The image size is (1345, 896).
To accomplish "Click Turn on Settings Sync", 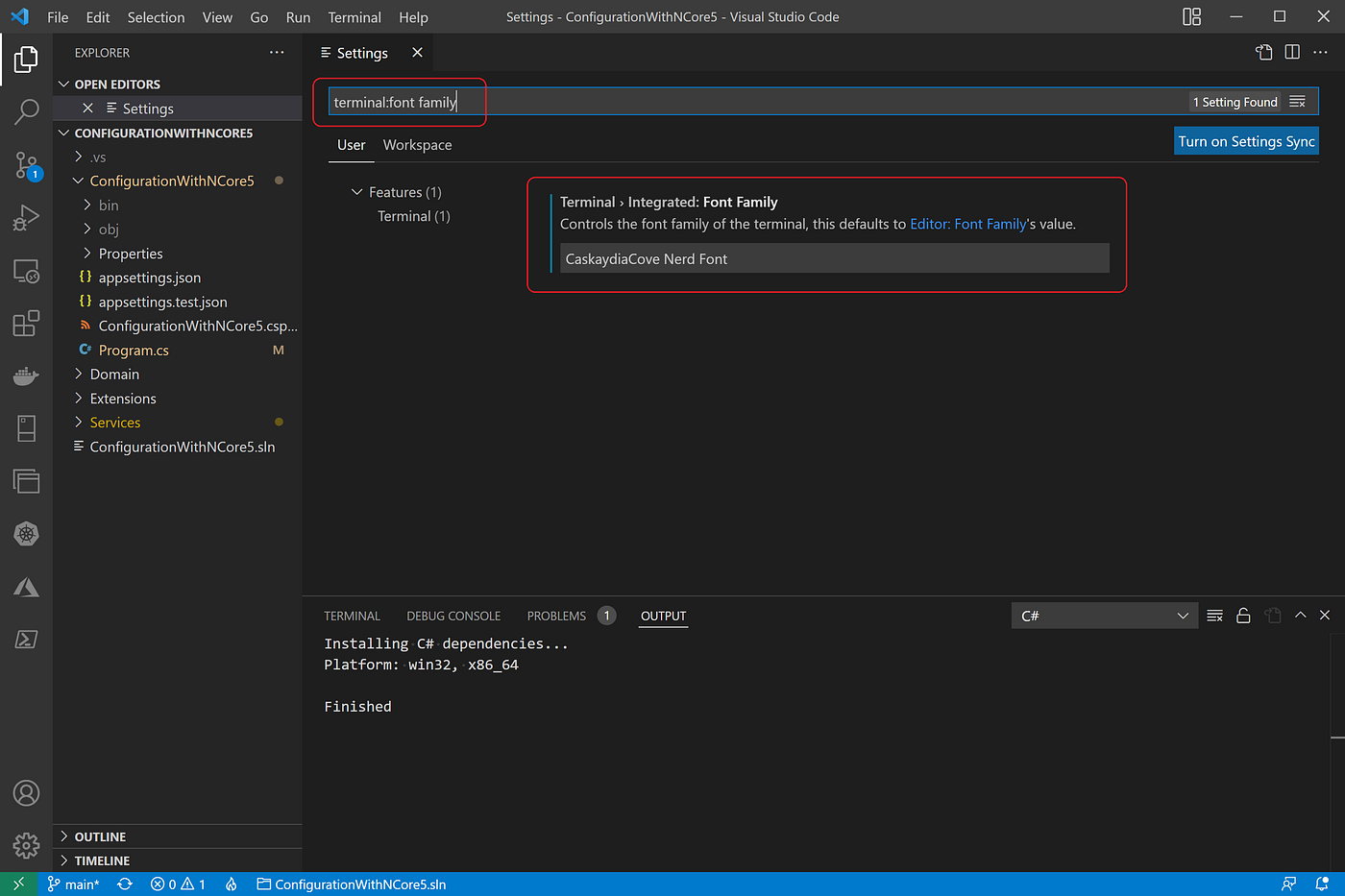I will pos(1246,140).
